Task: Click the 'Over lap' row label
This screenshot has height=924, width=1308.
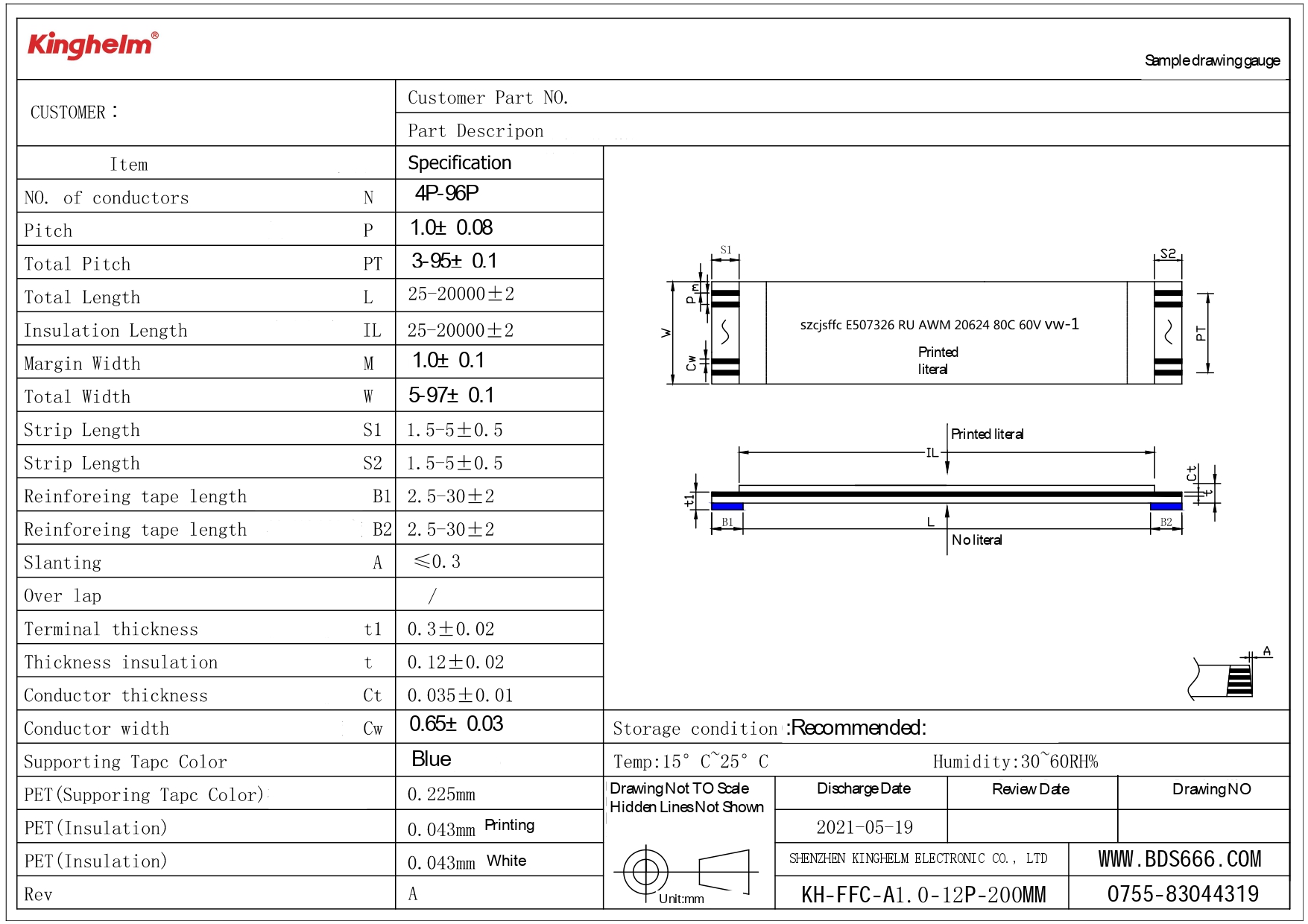Action: point(63,596)
